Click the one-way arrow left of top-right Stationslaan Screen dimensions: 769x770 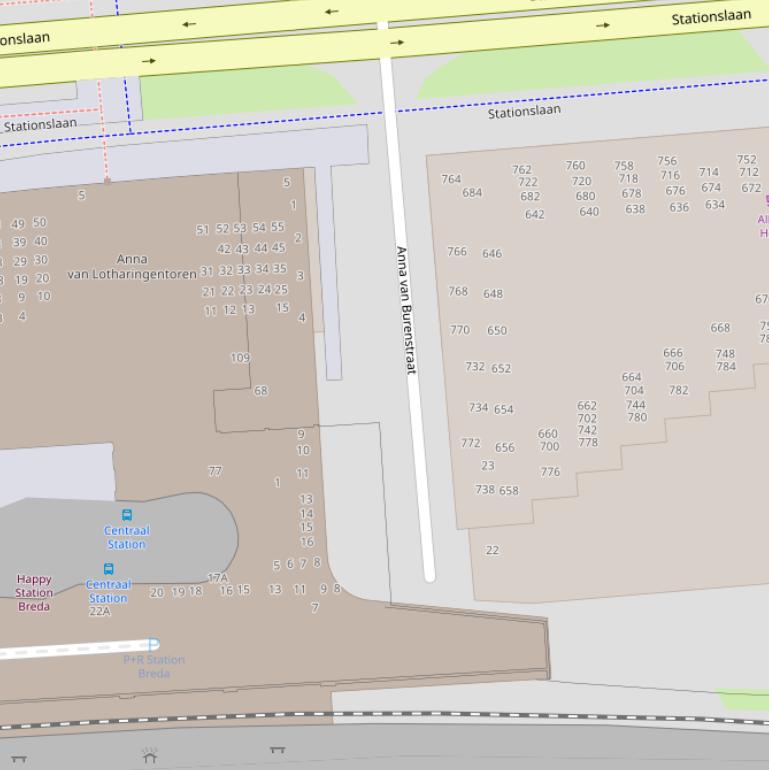click(x=602, y=25)
